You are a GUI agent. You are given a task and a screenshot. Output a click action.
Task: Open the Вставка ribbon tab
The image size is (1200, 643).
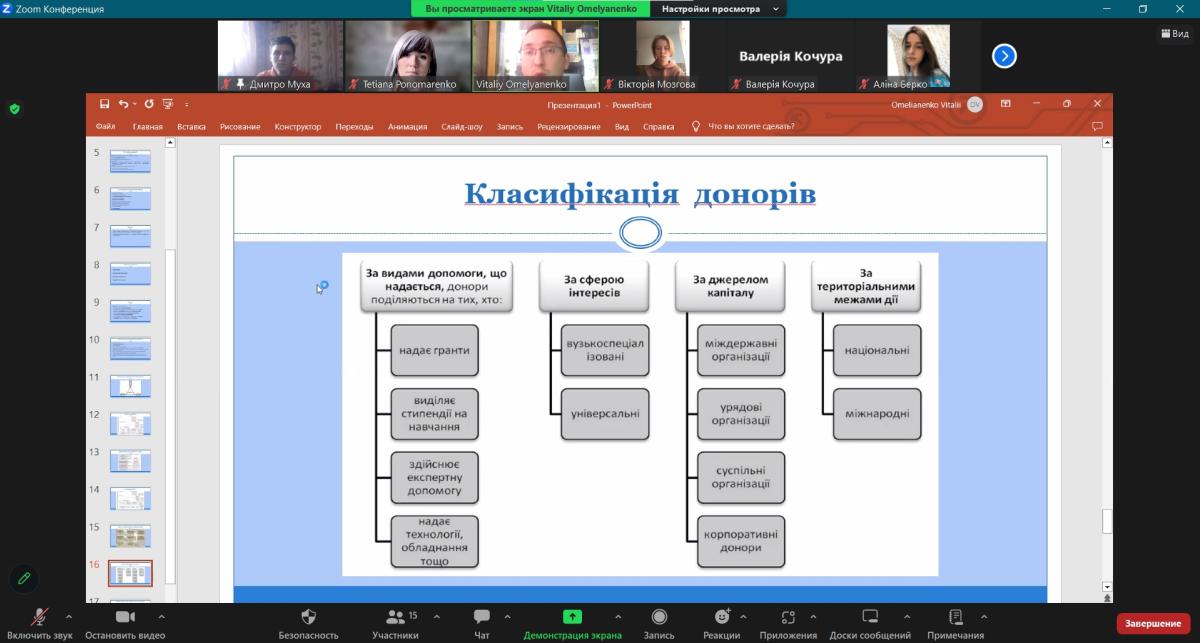point(191,127)
